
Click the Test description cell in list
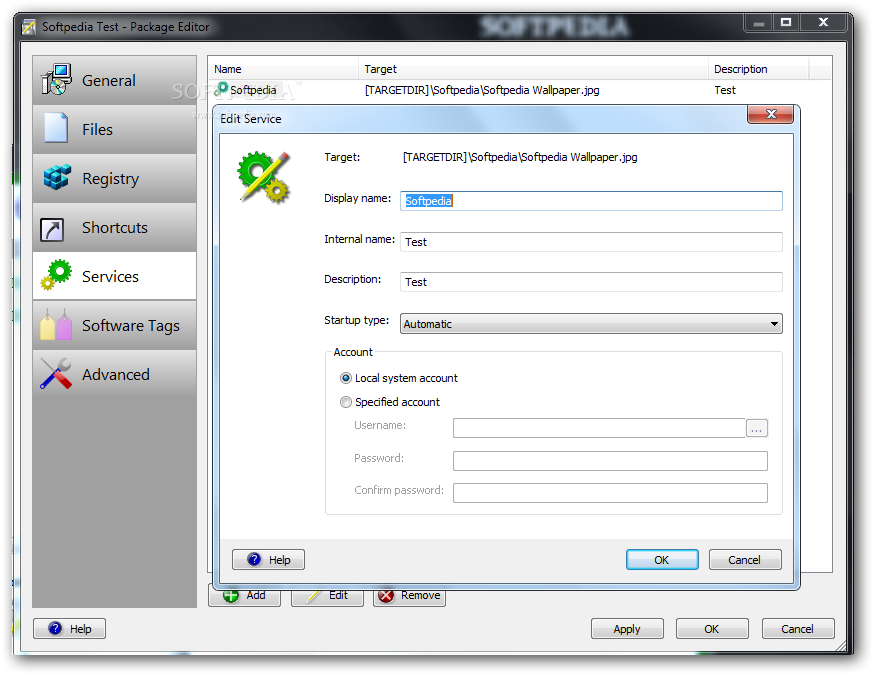click(x=725, y=90)
